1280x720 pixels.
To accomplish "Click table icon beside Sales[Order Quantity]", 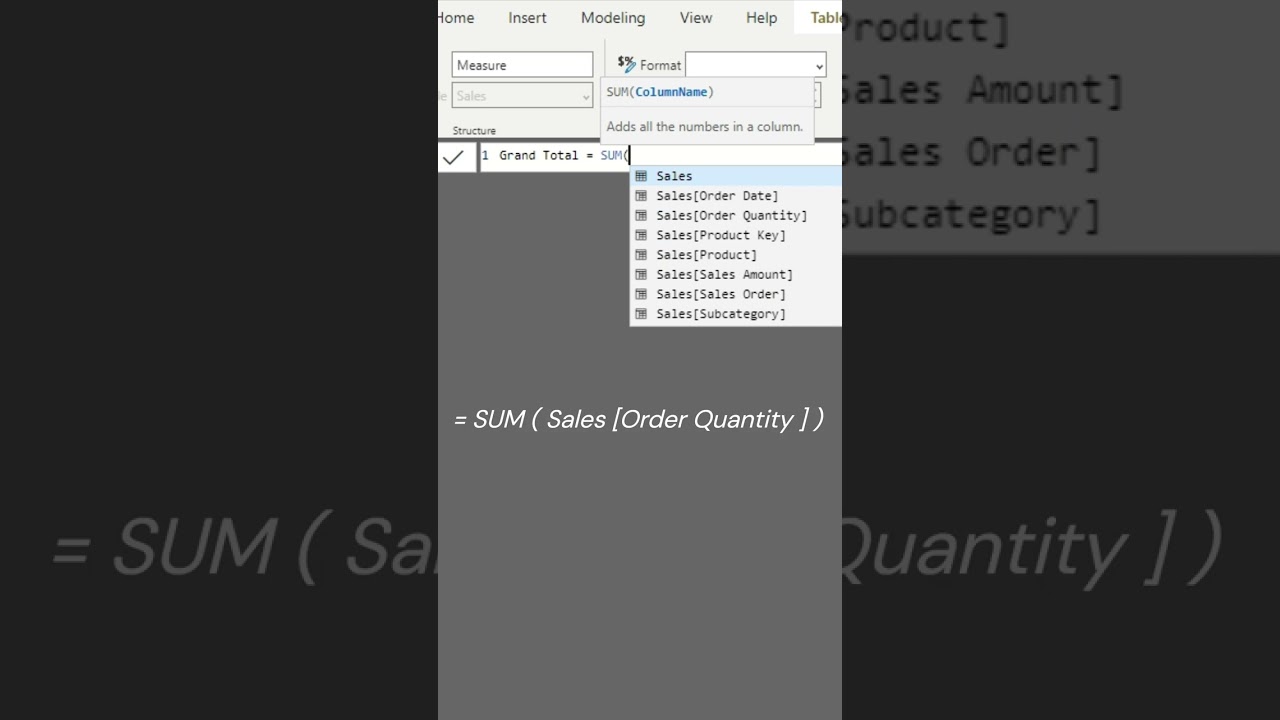I will click(x=641, y=215).
